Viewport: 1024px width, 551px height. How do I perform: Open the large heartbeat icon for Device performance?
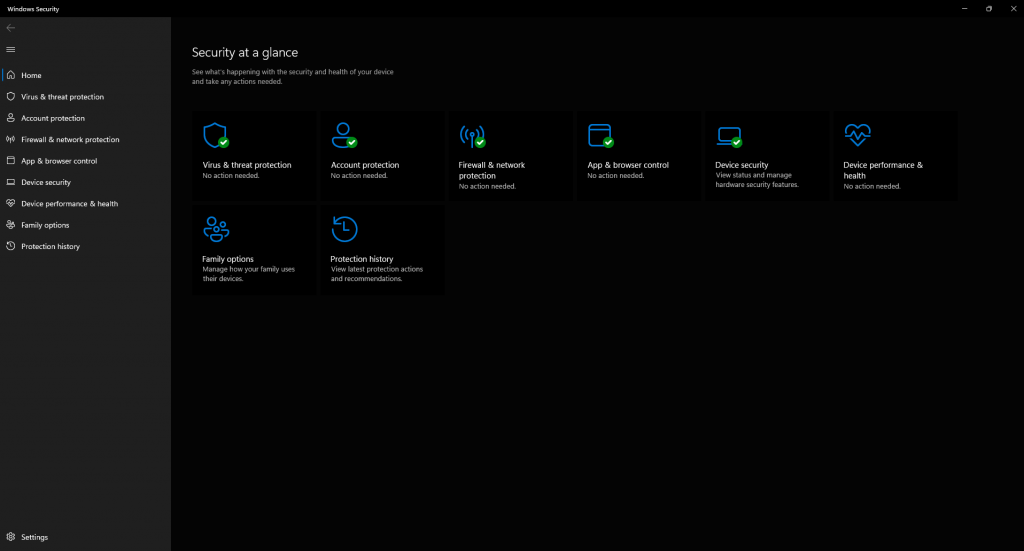click(x=857, y=135)
